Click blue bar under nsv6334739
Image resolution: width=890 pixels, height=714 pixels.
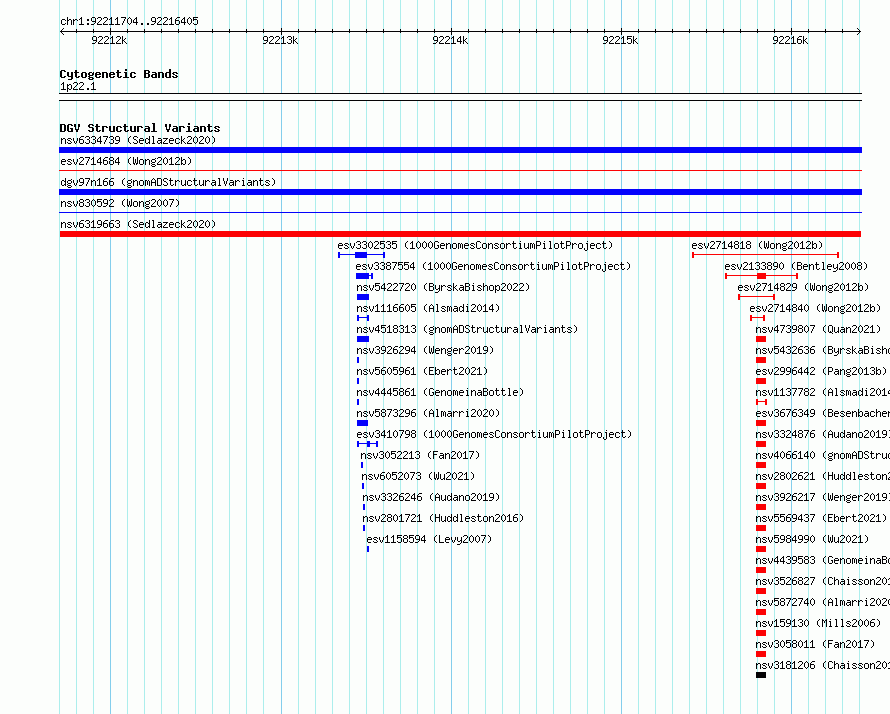(460, 150)
